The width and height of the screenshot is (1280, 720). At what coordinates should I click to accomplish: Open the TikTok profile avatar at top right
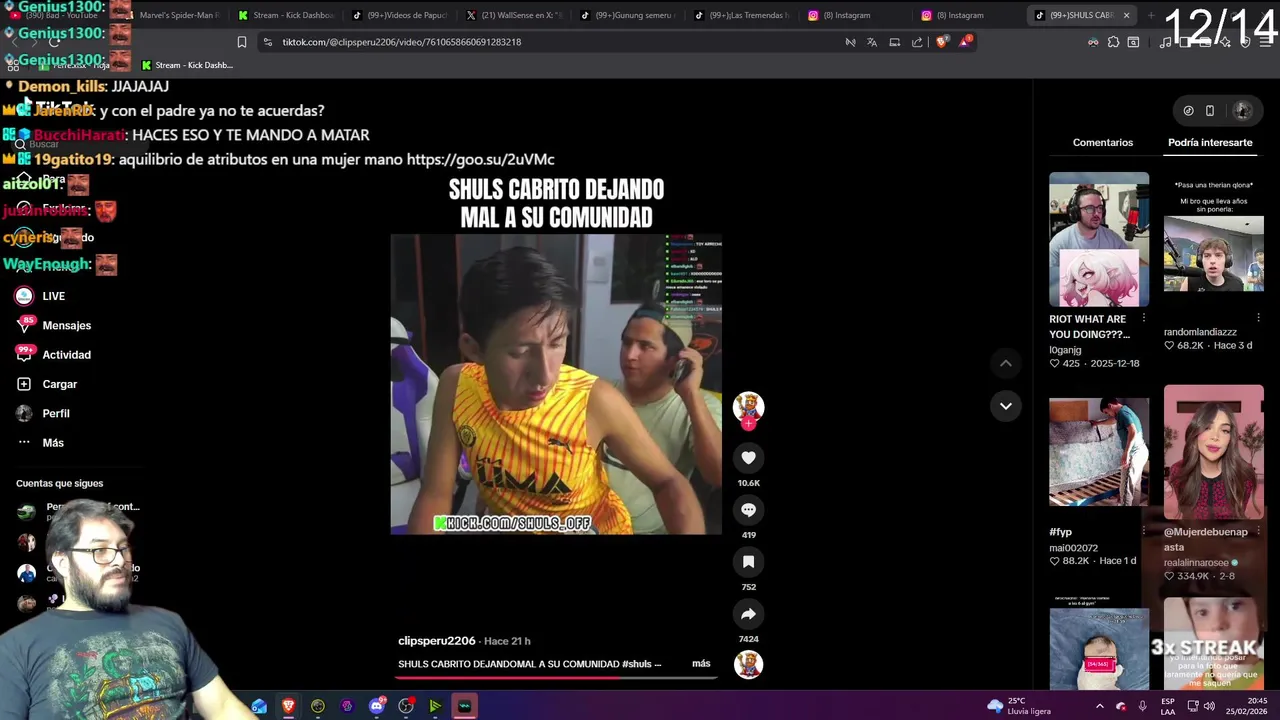coord(1242,110)
